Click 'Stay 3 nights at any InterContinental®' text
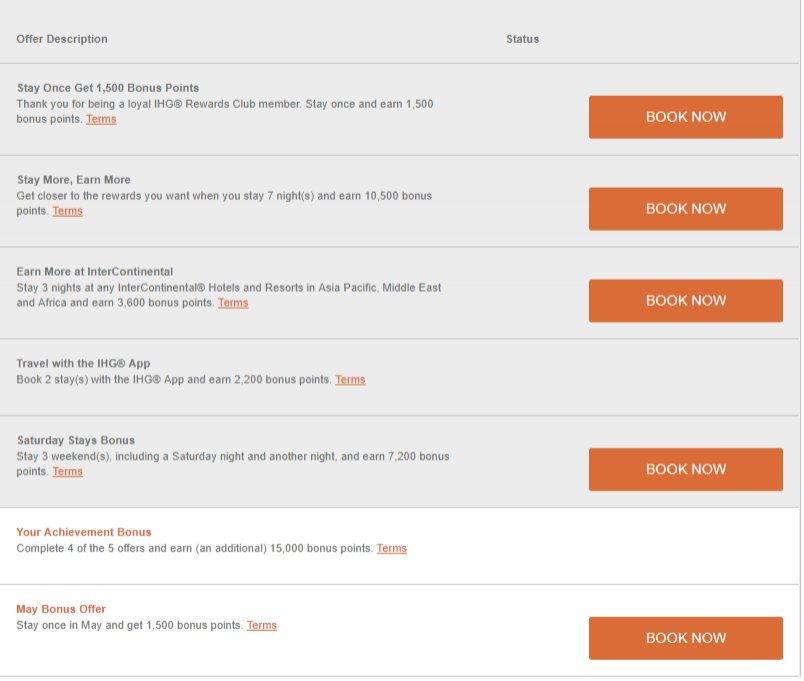Image resolution: width=804 pixels, height=681 pixels. 229,295
